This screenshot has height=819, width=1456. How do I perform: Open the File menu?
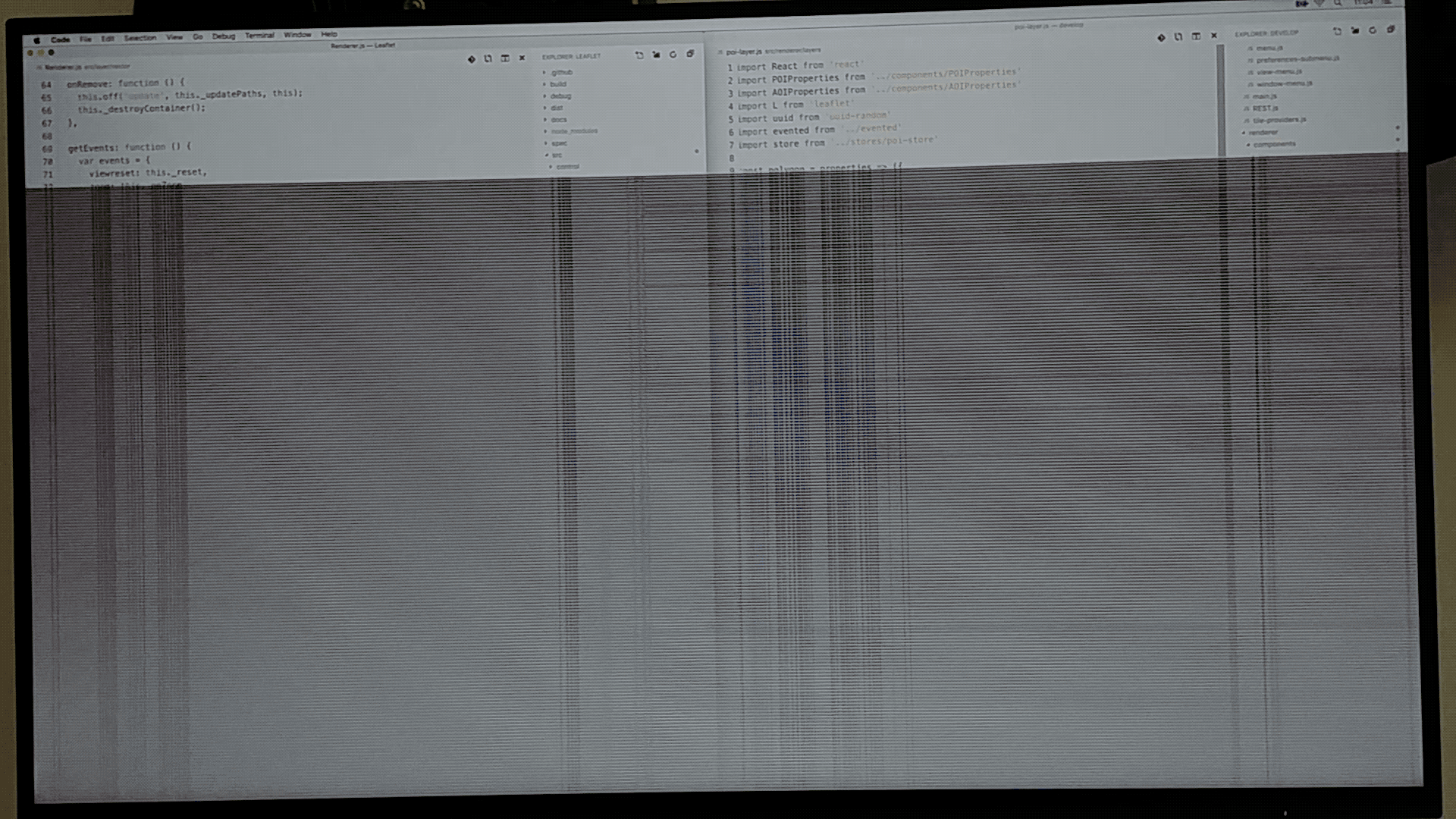(x=86, y=39)
